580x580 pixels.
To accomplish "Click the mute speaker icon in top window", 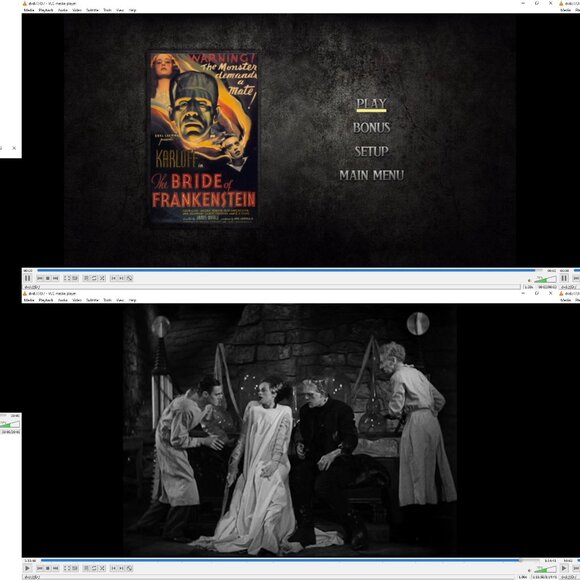I will [x=529, y=280].
